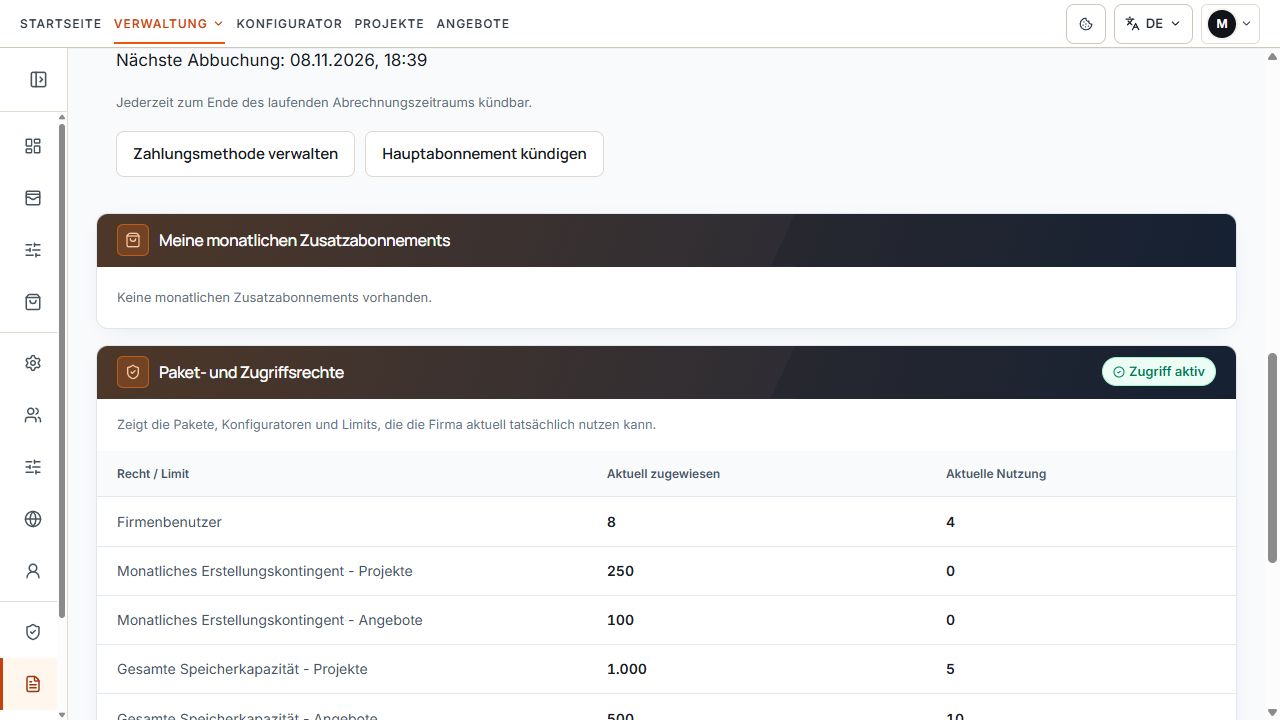This screenshot has height=720, width=1280.
Task: Click the cookie settings icon button
Action: pyautogui.click(x=1086, y=24)
